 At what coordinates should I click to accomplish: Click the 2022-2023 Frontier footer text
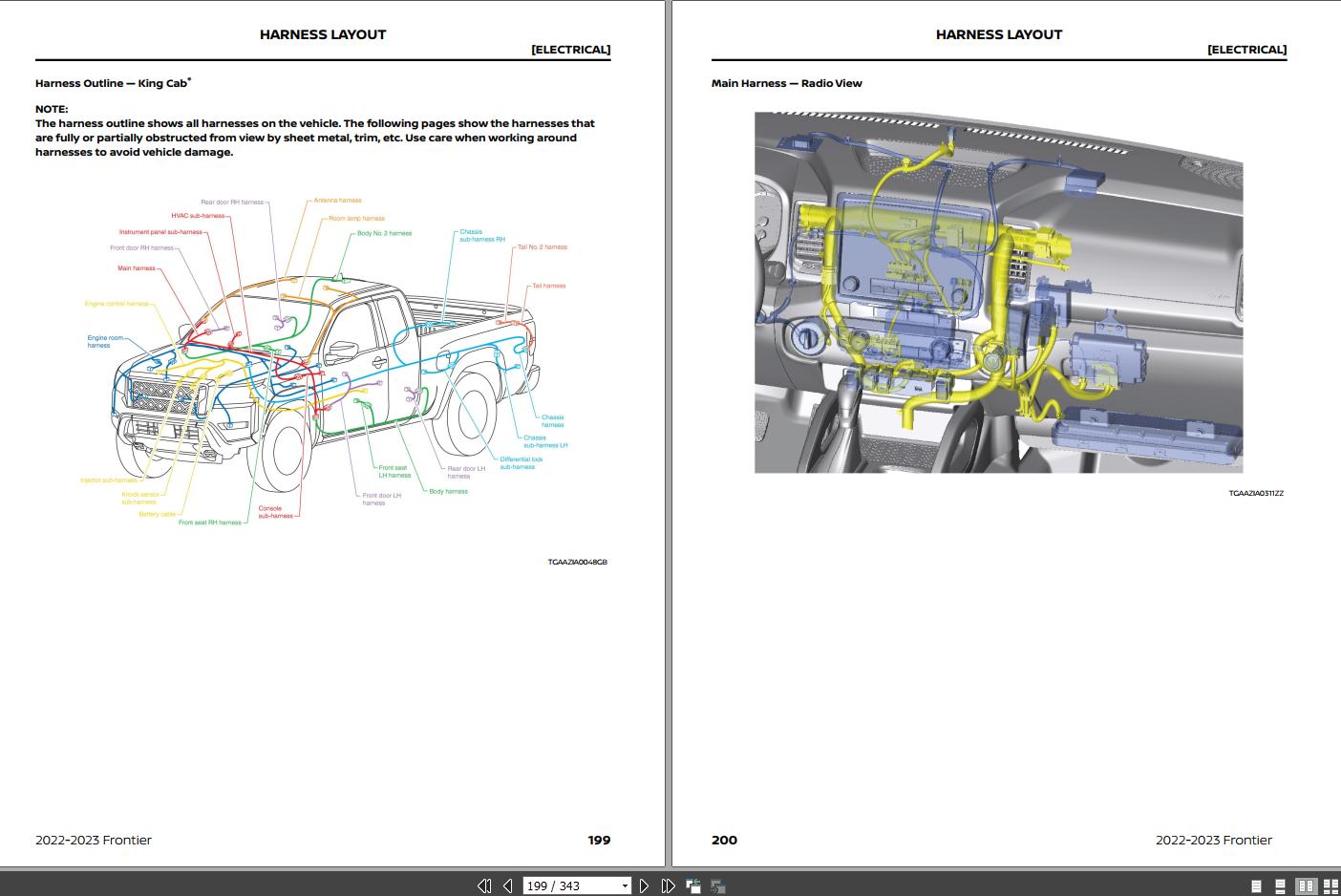click(93, 840)
